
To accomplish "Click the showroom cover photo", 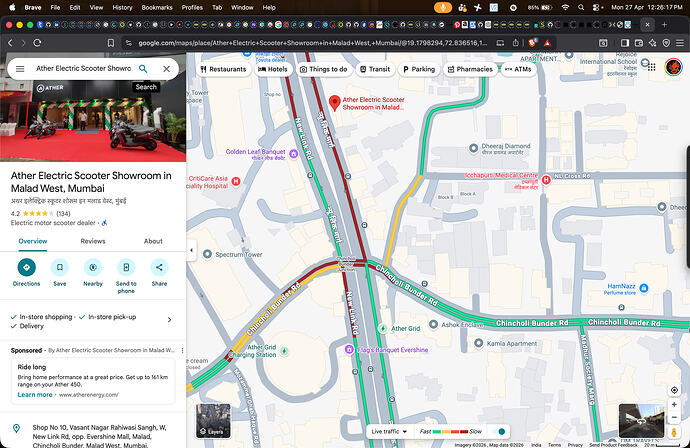I will (x=93, y=120).
